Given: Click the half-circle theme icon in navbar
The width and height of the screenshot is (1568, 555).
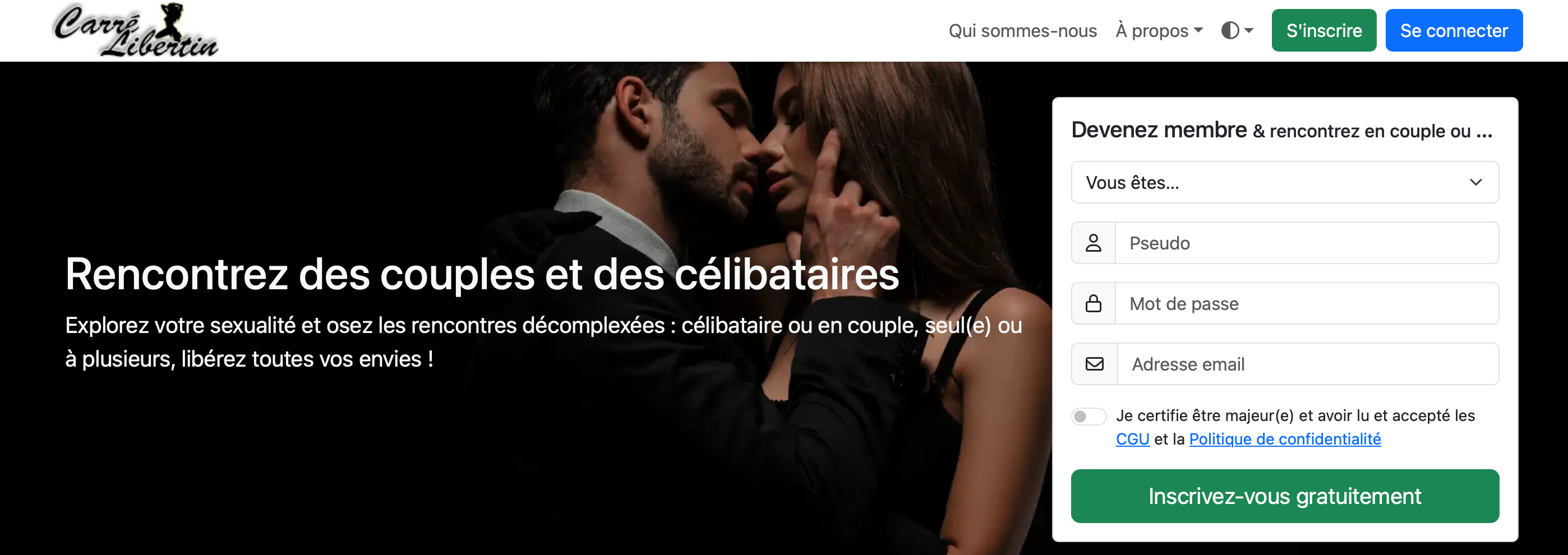Looking at the screenshot, I should [x=1230, y=30].
